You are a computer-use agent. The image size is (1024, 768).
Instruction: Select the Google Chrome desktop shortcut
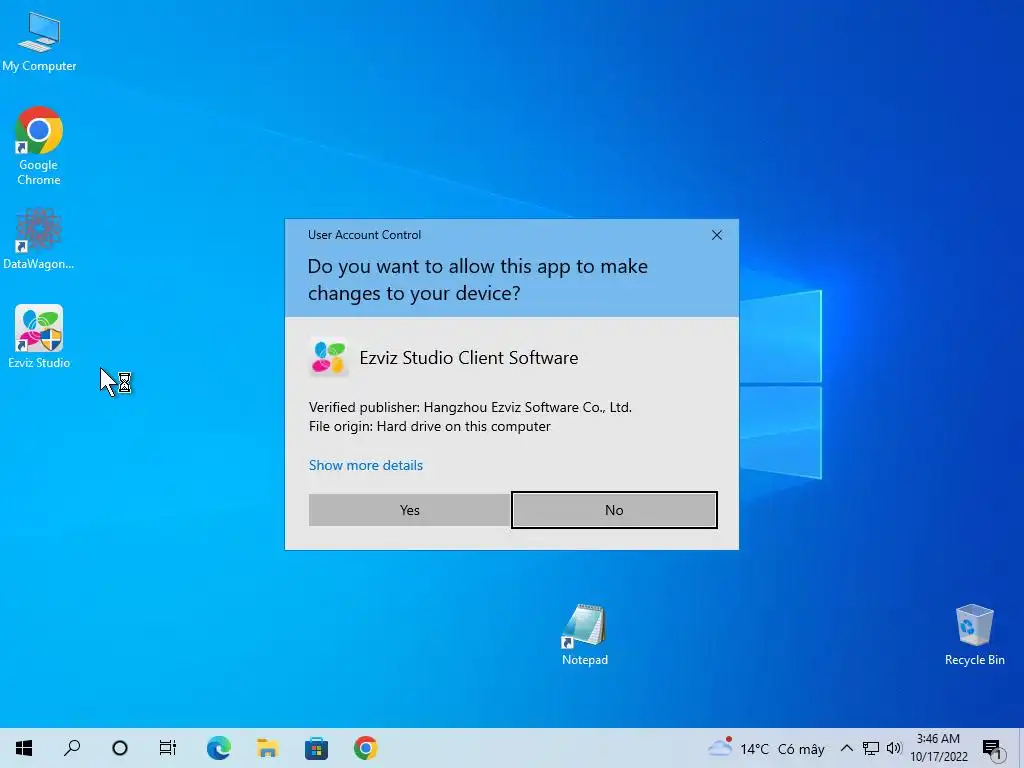(x=39, y=146)
